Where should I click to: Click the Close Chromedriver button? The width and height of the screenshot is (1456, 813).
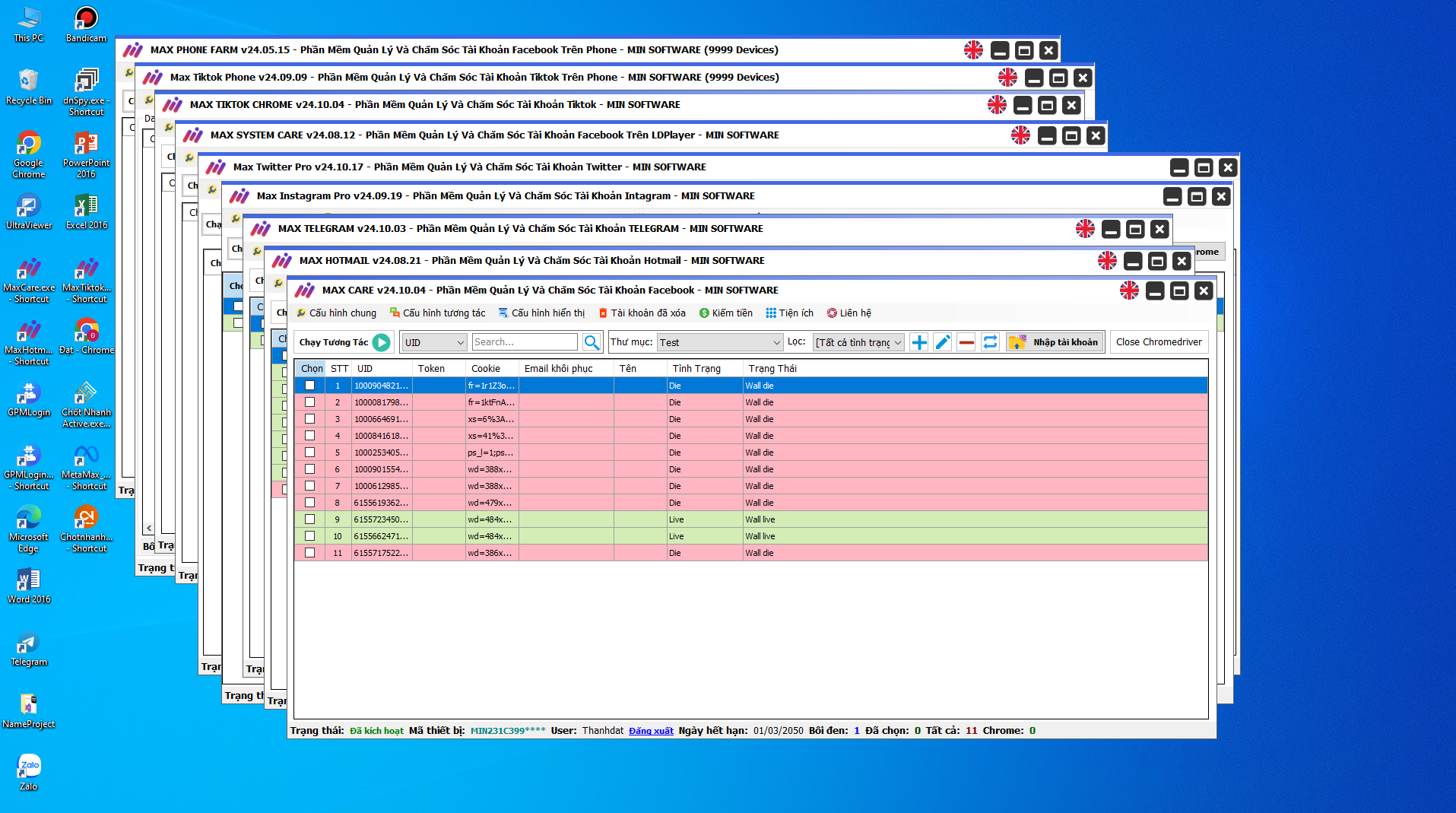(1158, 342)
